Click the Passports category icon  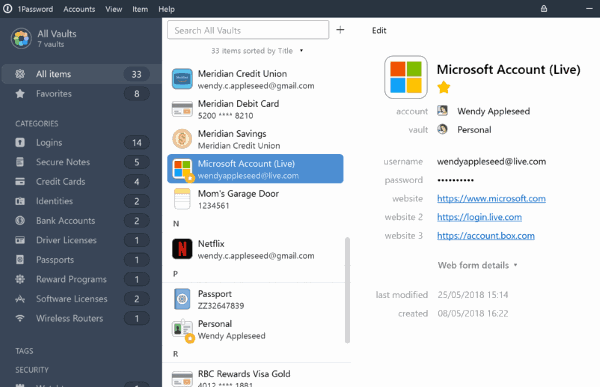point(20,260)
